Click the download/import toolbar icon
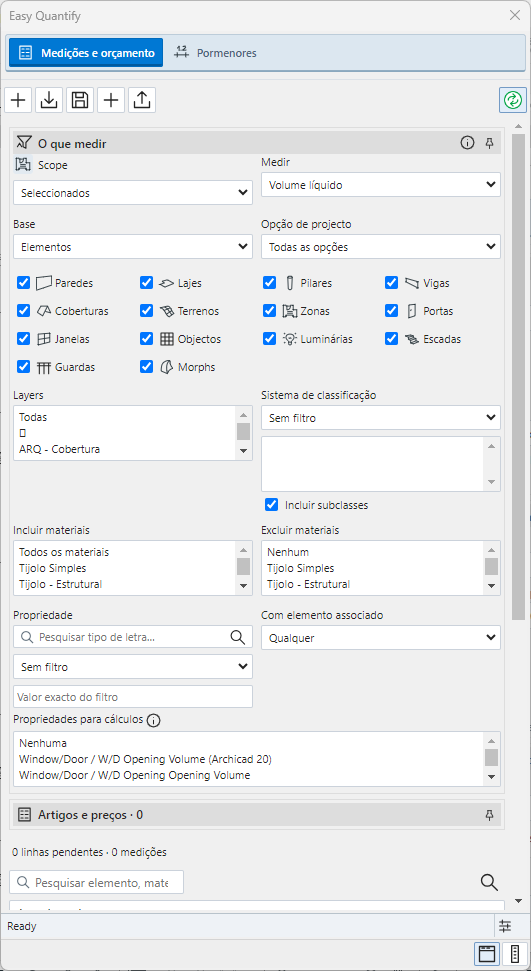This screenshot has height=971, width=531. pyautogui.click(x=49, y=100)
